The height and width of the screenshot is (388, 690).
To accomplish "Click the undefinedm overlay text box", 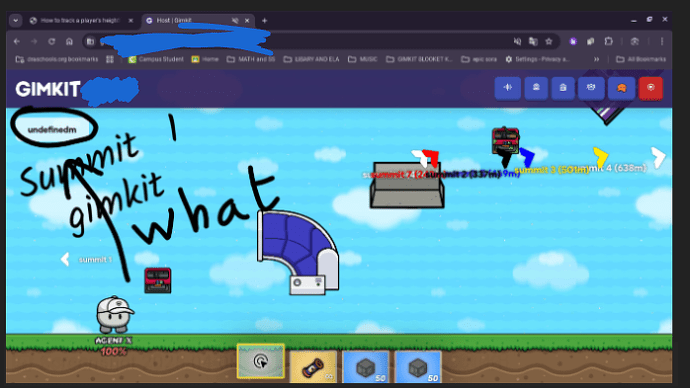I will coord(52,130).
